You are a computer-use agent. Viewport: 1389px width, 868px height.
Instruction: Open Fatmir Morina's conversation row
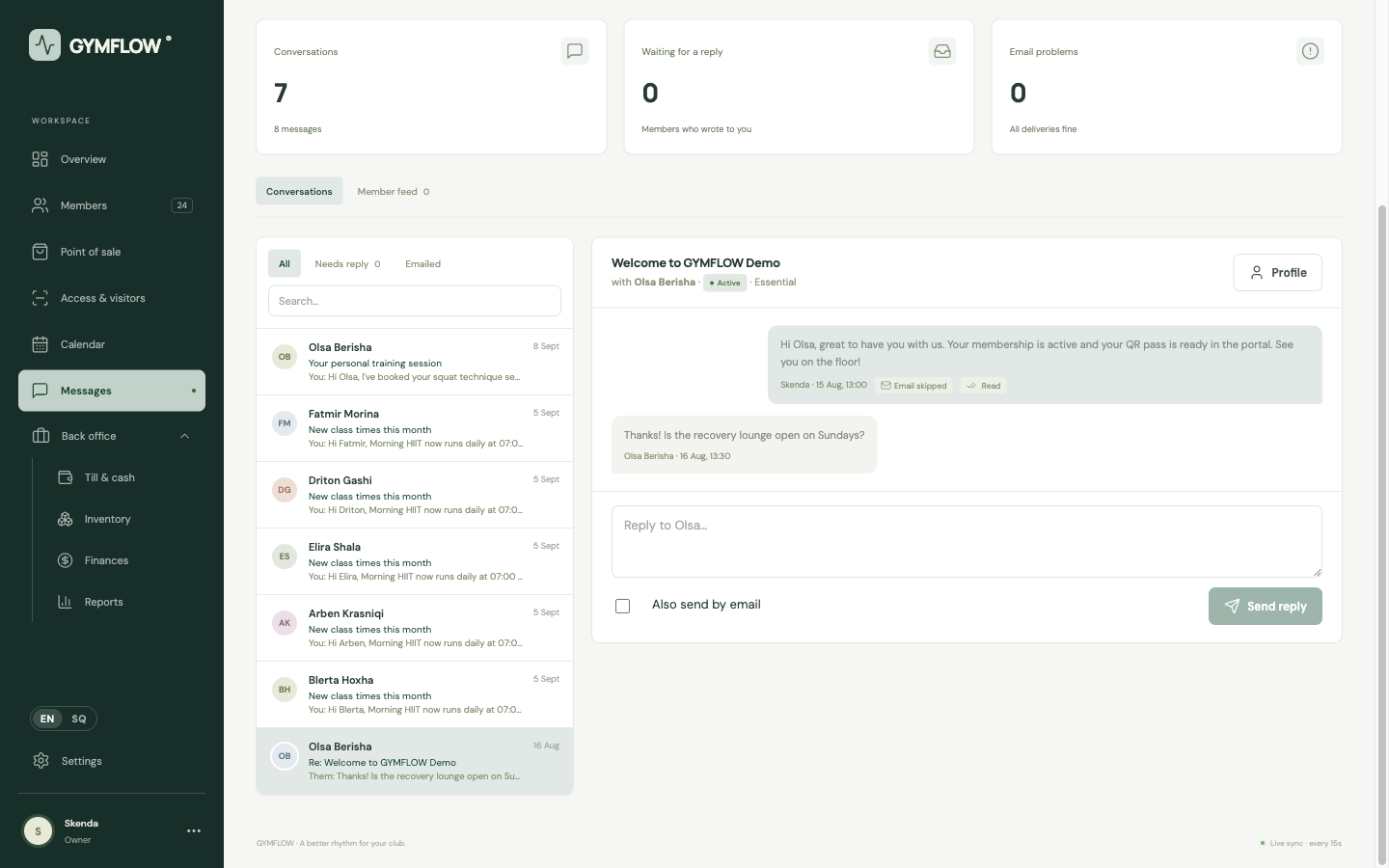tap(415, 428)
